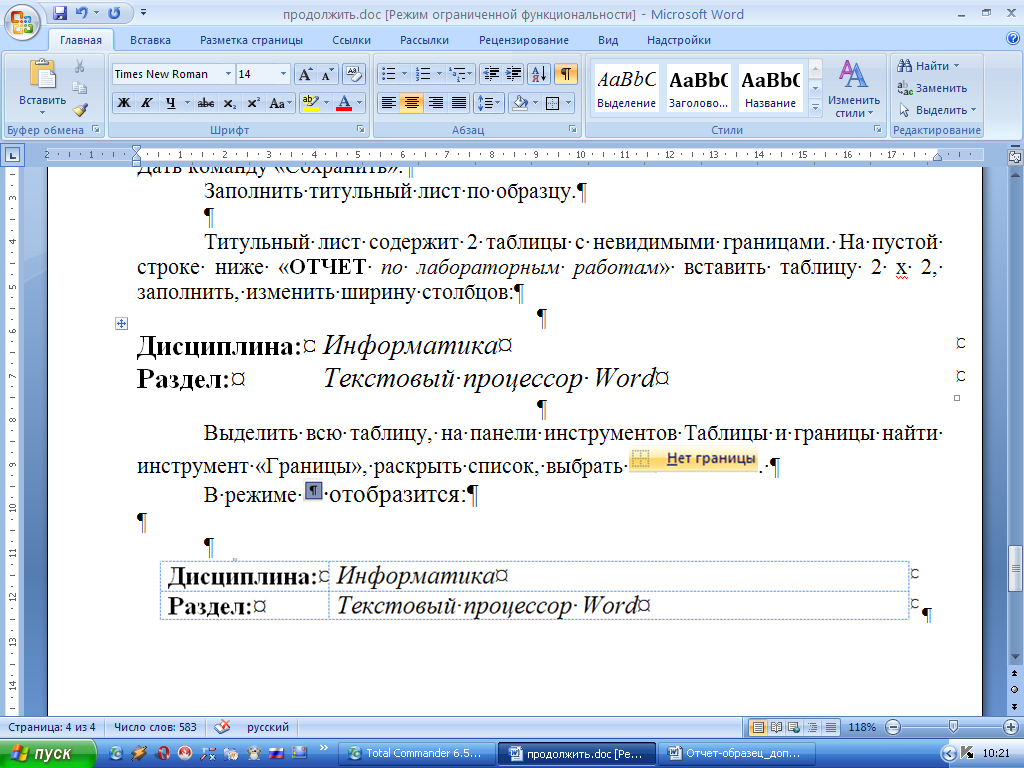Apply the Выделение style
The height and width of the screenshot is (768, 1024).
coord(626,88)
